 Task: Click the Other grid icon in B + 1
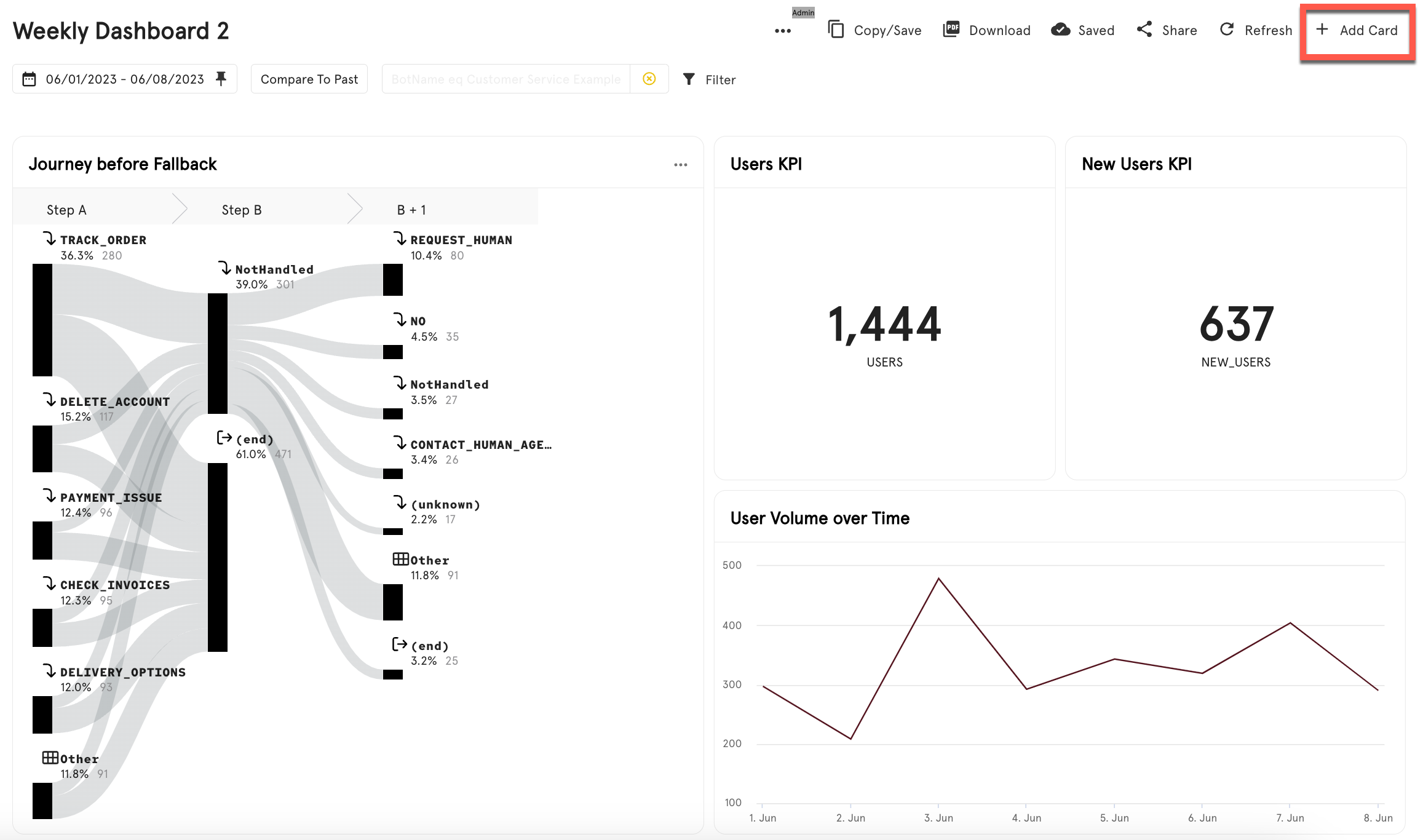pyautogui.click(x=401, y=559)
